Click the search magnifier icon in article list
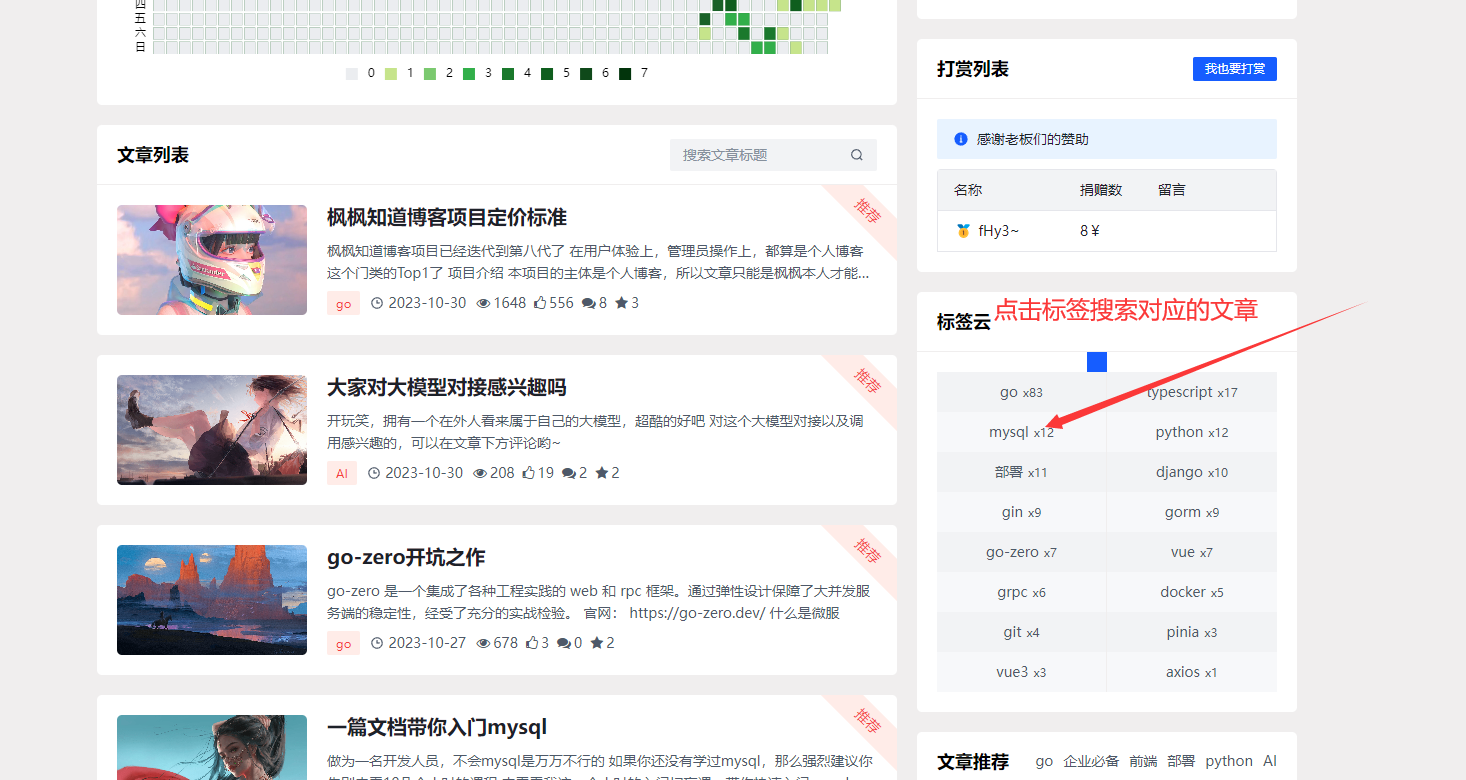Image resolution: width=1466 pixels, height=780 pixels. [856, 155]
